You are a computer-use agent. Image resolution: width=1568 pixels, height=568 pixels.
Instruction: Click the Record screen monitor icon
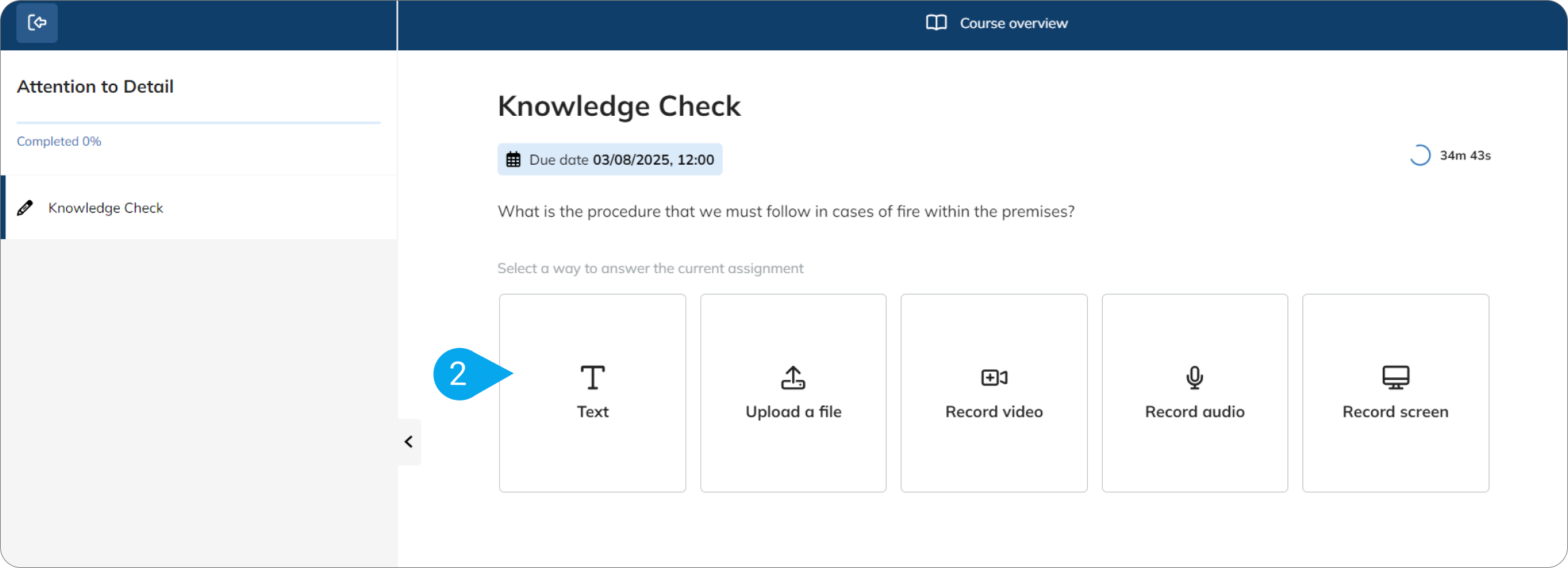[x=1396, y=377]
